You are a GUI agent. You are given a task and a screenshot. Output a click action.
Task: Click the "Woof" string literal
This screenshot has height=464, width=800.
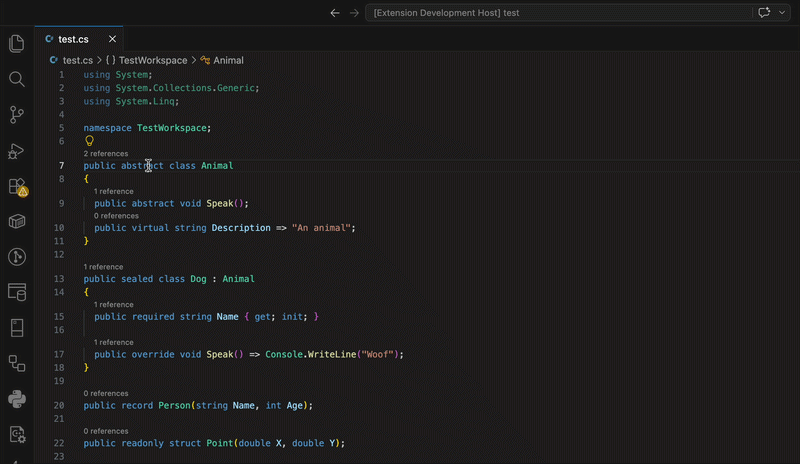377,354
